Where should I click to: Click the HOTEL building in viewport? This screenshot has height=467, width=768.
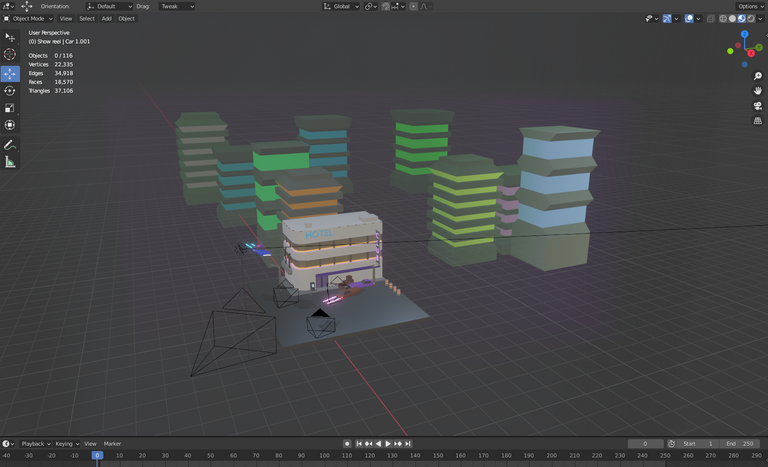pyautogui.click(x=331, y=251)
